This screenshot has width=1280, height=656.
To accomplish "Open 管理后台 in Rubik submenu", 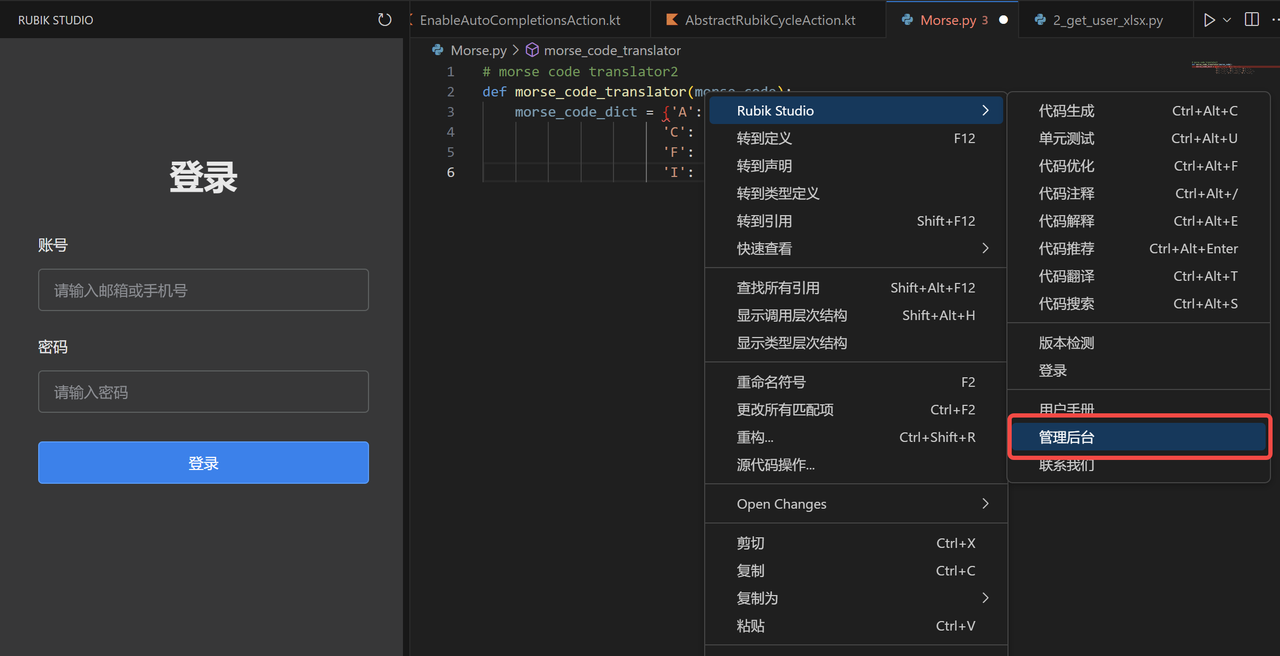I will click(1138, 437).
